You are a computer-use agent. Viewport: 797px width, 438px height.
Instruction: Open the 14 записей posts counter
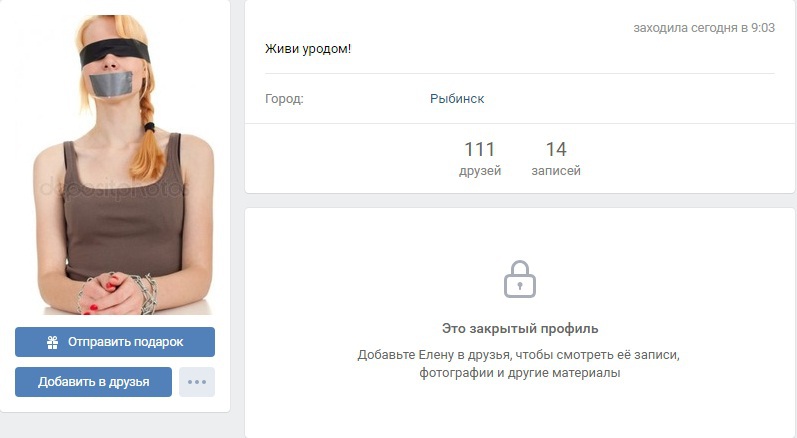[556, 159]
